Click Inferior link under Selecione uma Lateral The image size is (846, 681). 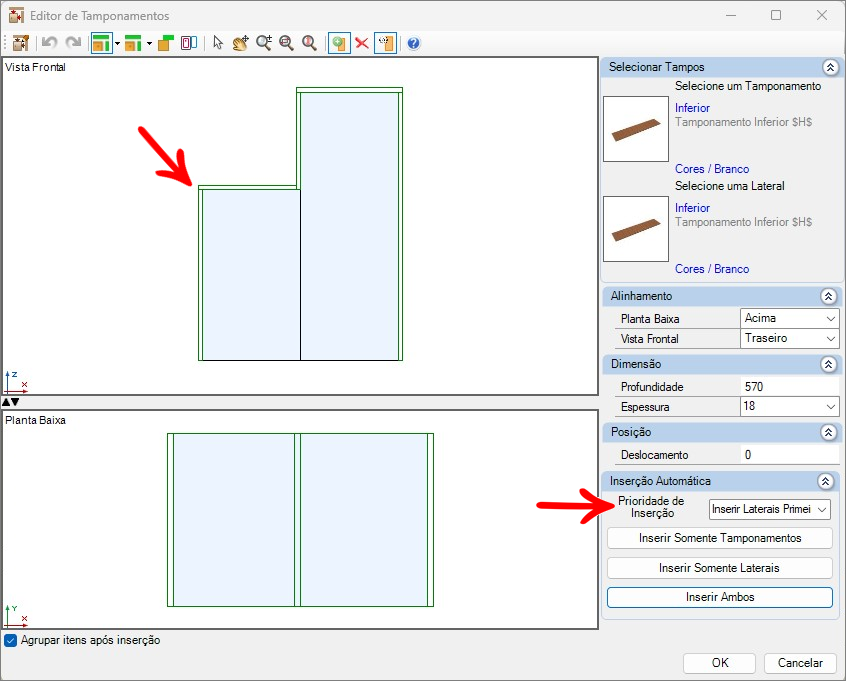pos(692,208)
